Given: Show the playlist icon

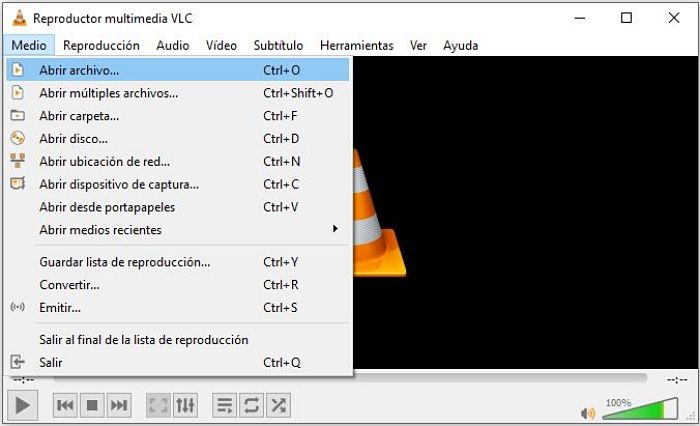Looking at the screenshot, I should click(x=225, y=405).
